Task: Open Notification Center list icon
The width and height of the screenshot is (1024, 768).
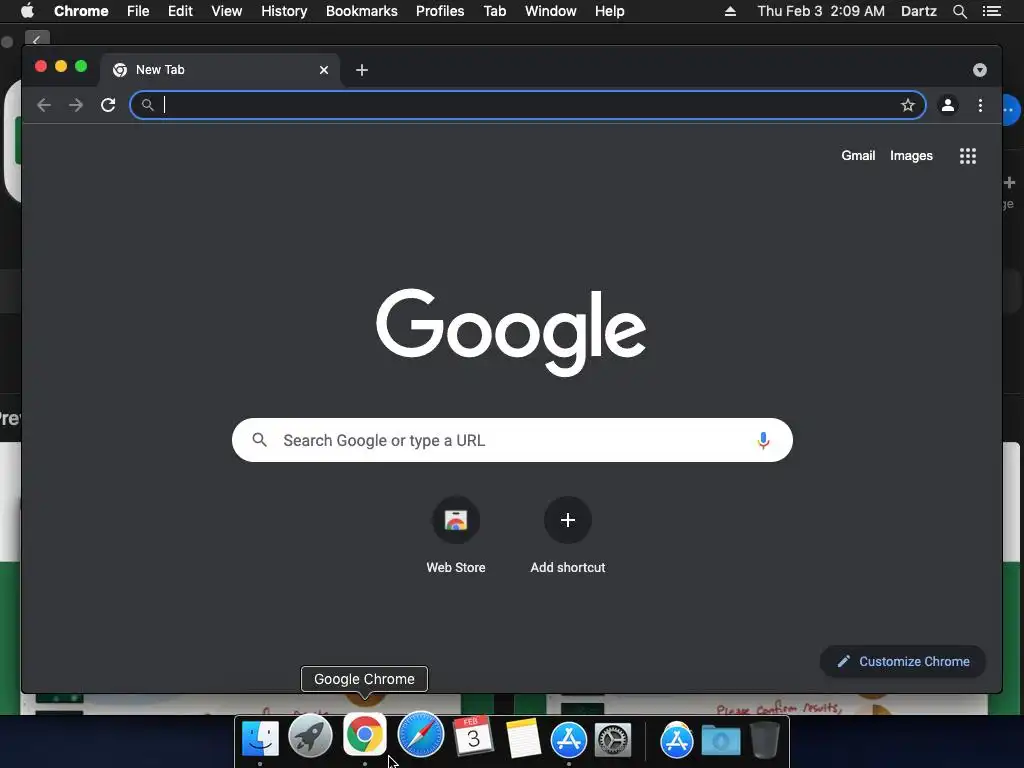Action: pyautogui.click(x=992, y=11)
